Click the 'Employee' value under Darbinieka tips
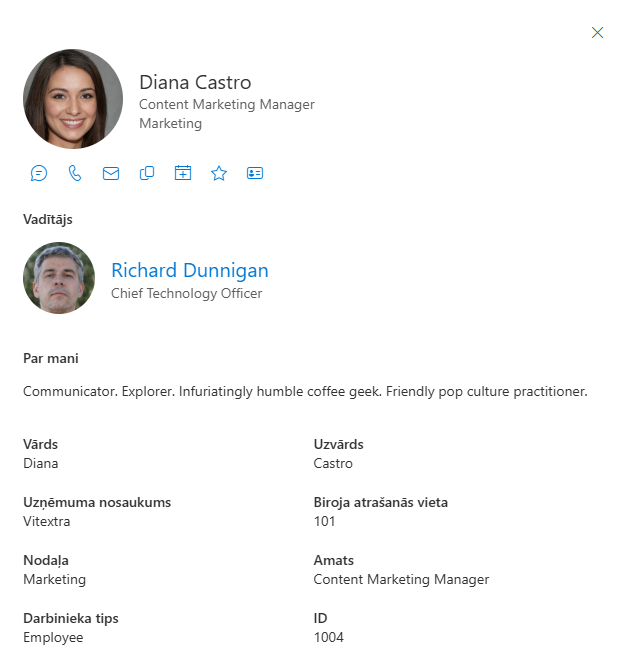 click(x=53, y=638)
